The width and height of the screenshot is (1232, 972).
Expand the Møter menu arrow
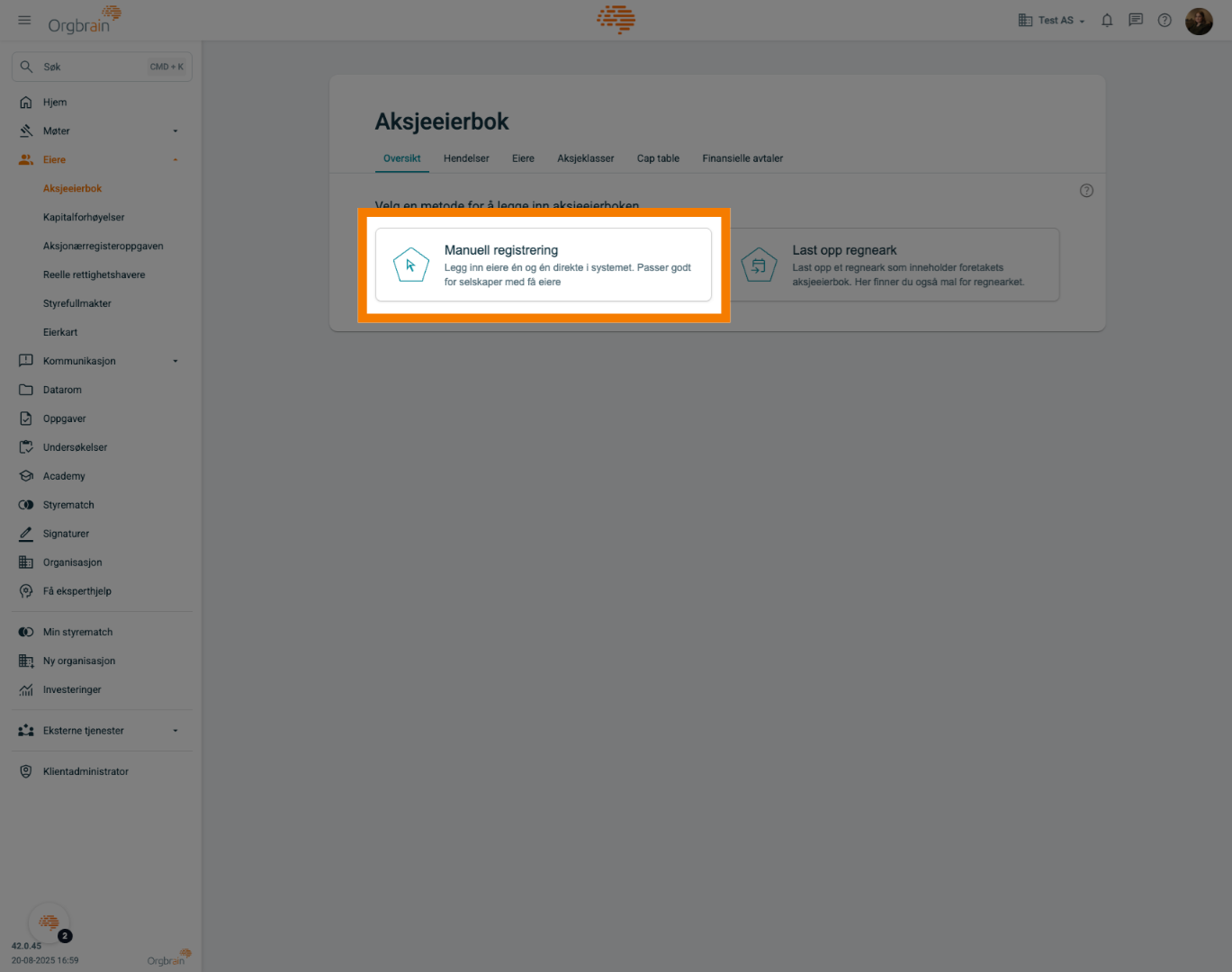[x=175, y=131]
